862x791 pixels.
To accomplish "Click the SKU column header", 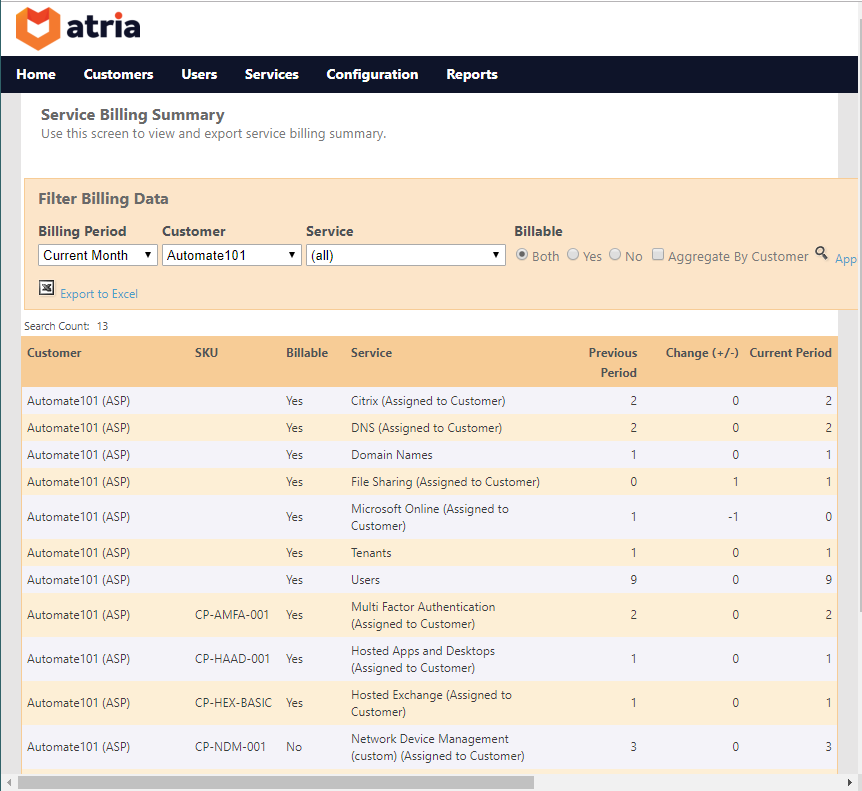I will point(206,353).
